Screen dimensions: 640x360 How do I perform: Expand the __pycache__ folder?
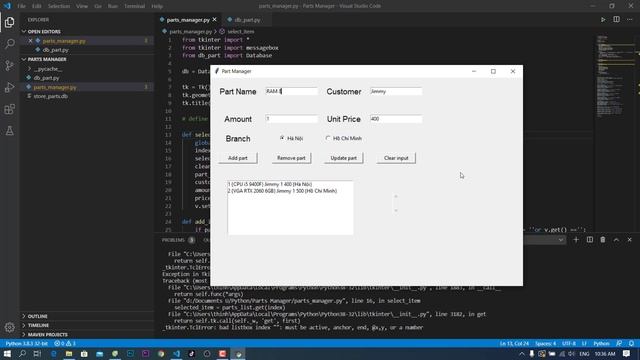47,69
